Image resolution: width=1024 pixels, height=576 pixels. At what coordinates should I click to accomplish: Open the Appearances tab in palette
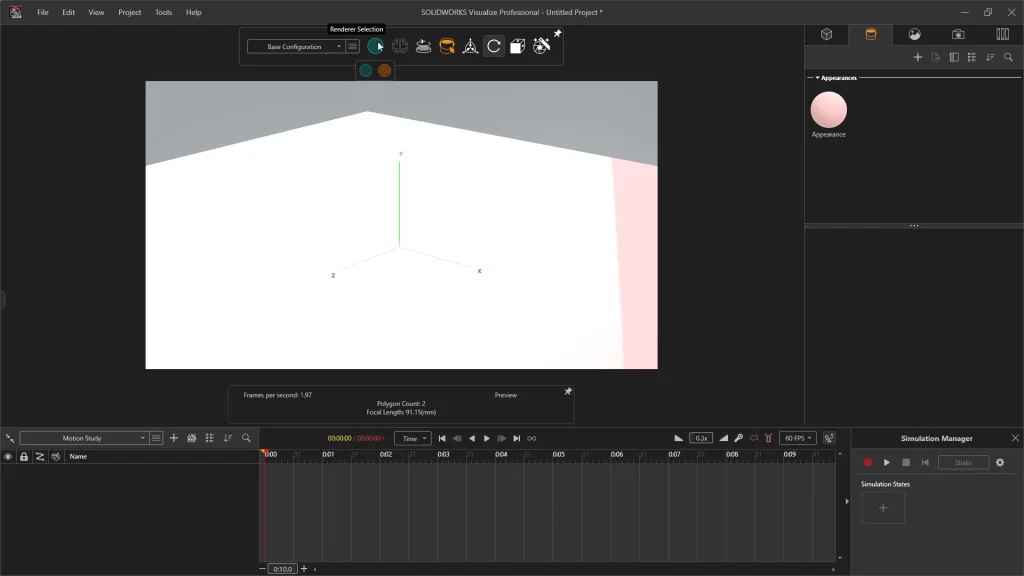(870, 34)
